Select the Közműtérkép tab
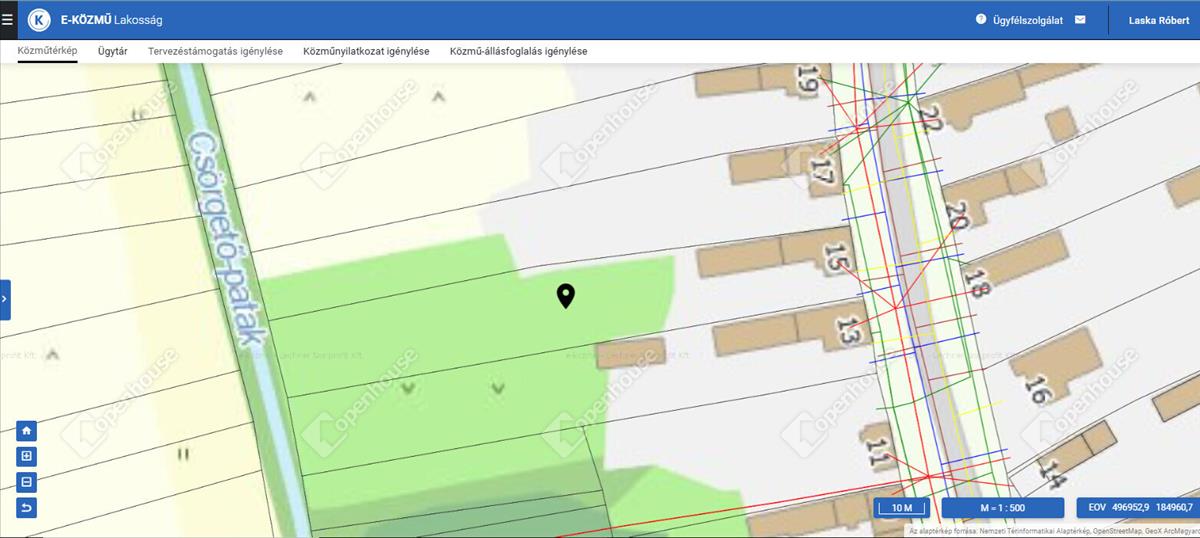Screen dimensions: 1200x538 click(x=47, y=51)
